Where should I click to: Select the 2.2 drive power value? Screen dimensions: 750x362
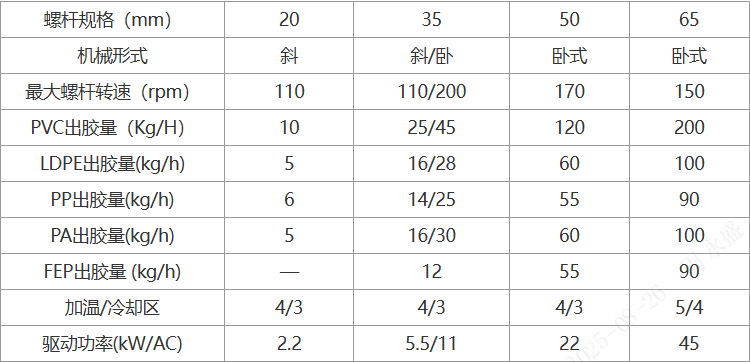[x=289, y=344]
